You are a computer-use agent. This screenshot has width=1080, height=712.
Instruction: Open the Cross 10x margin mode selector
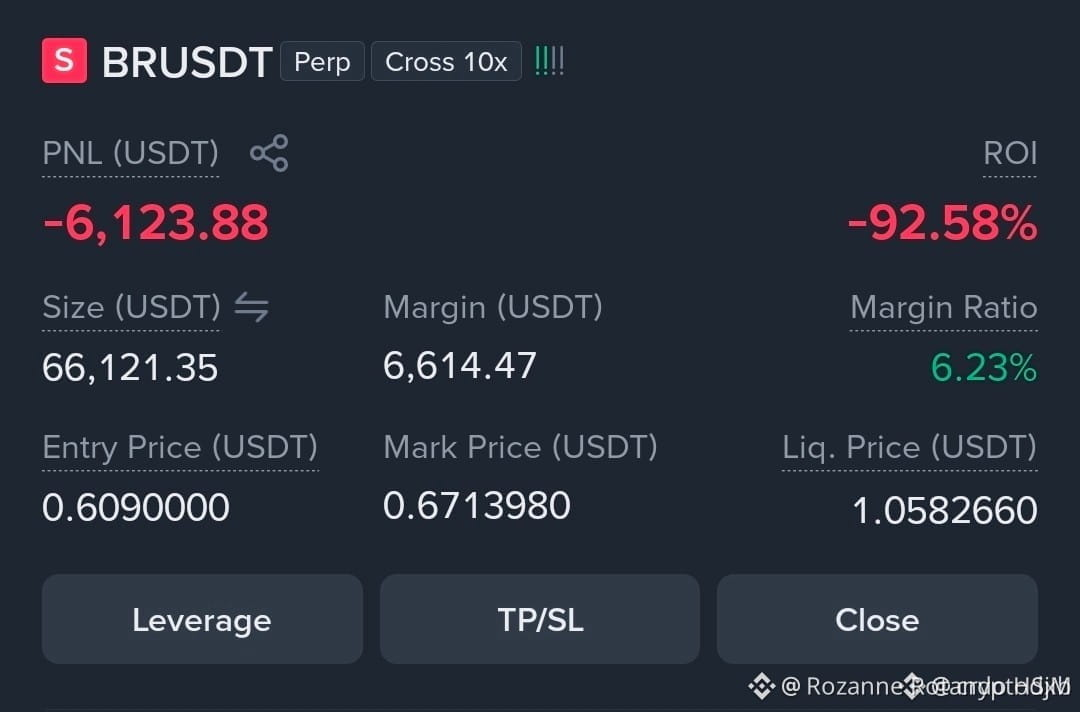pyautogui.click(x=446, y=61)
